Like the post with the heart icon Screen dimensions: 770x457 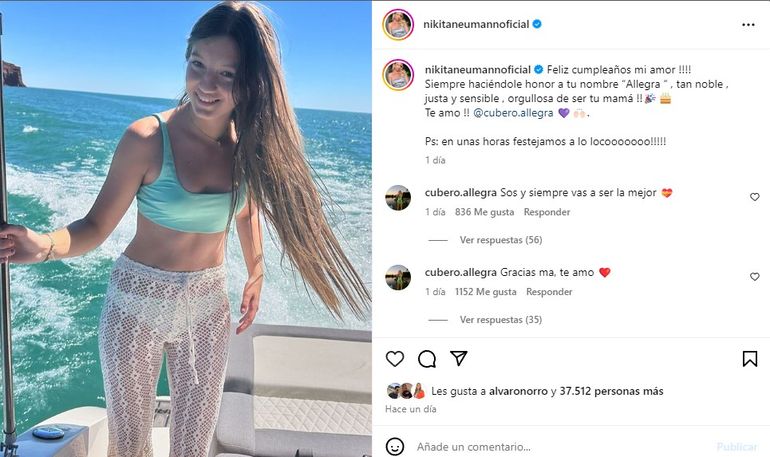[x=395, y=359]
